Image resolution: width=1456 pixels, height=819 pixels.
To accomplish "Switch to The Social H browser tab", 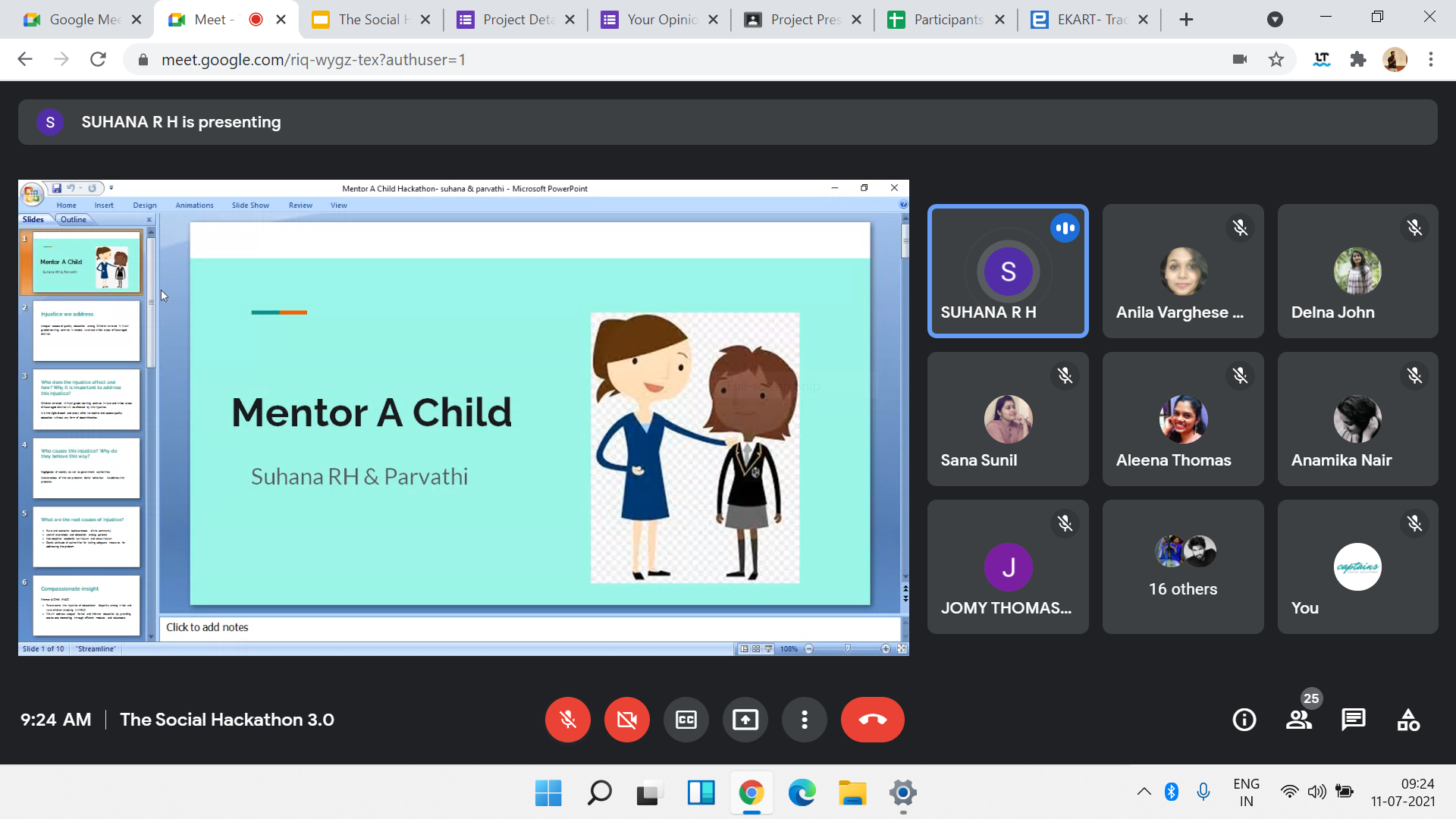I will pos(372,20).
